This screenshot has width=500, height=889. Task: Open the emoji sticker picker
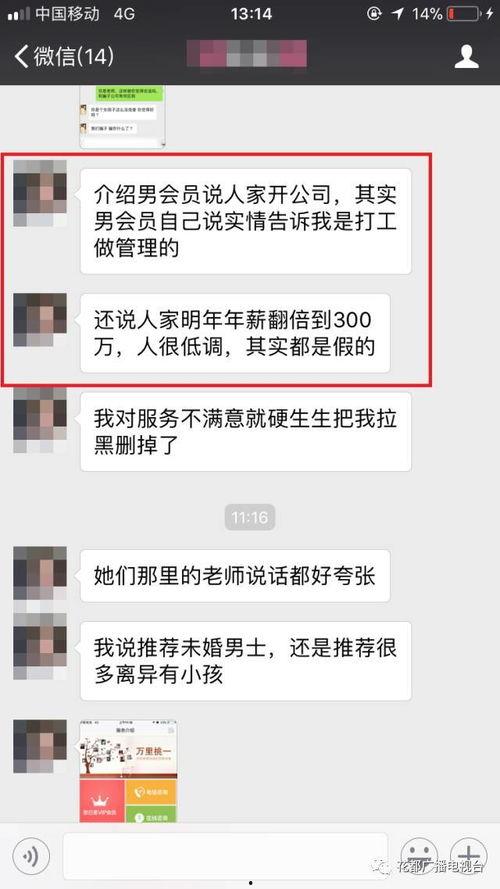click(420, 856)
